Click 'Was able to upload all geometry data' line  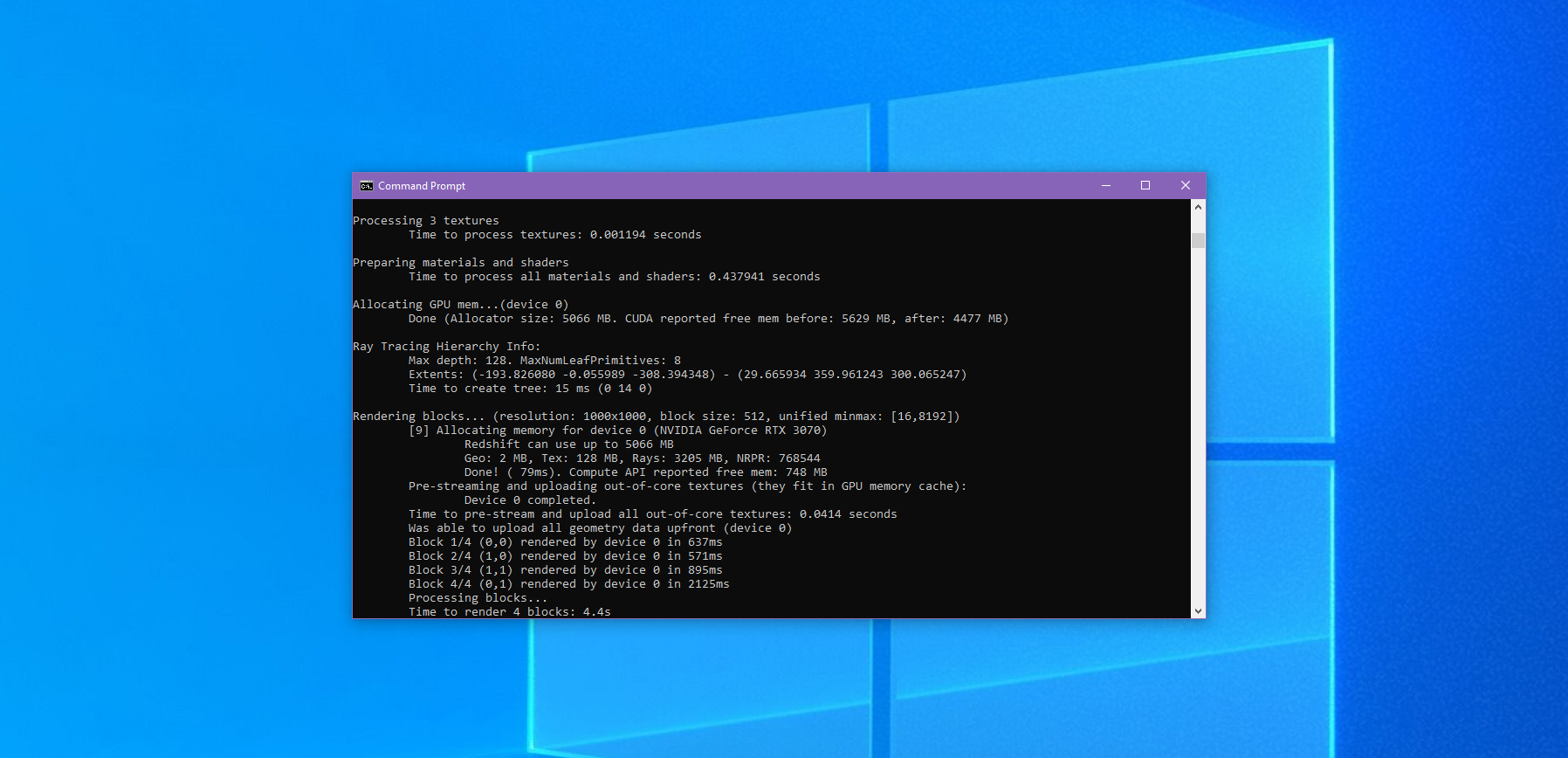(x=601, y=528)
